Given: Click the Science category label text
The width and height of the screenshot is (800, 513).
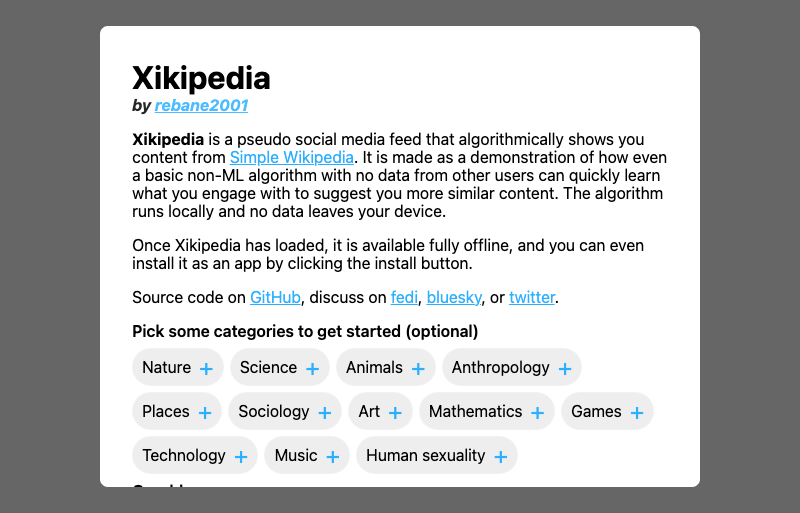Looking at the screenshot, I should click(268, 368).
